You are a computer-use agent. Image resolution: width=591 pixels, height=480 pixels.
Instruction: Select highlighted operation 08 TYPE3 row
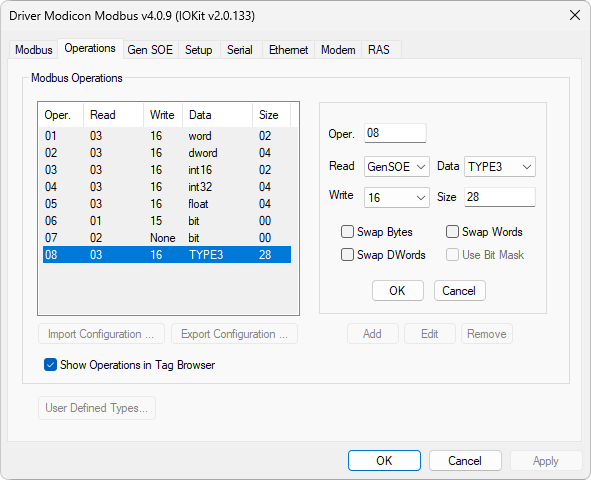point(167,255)
